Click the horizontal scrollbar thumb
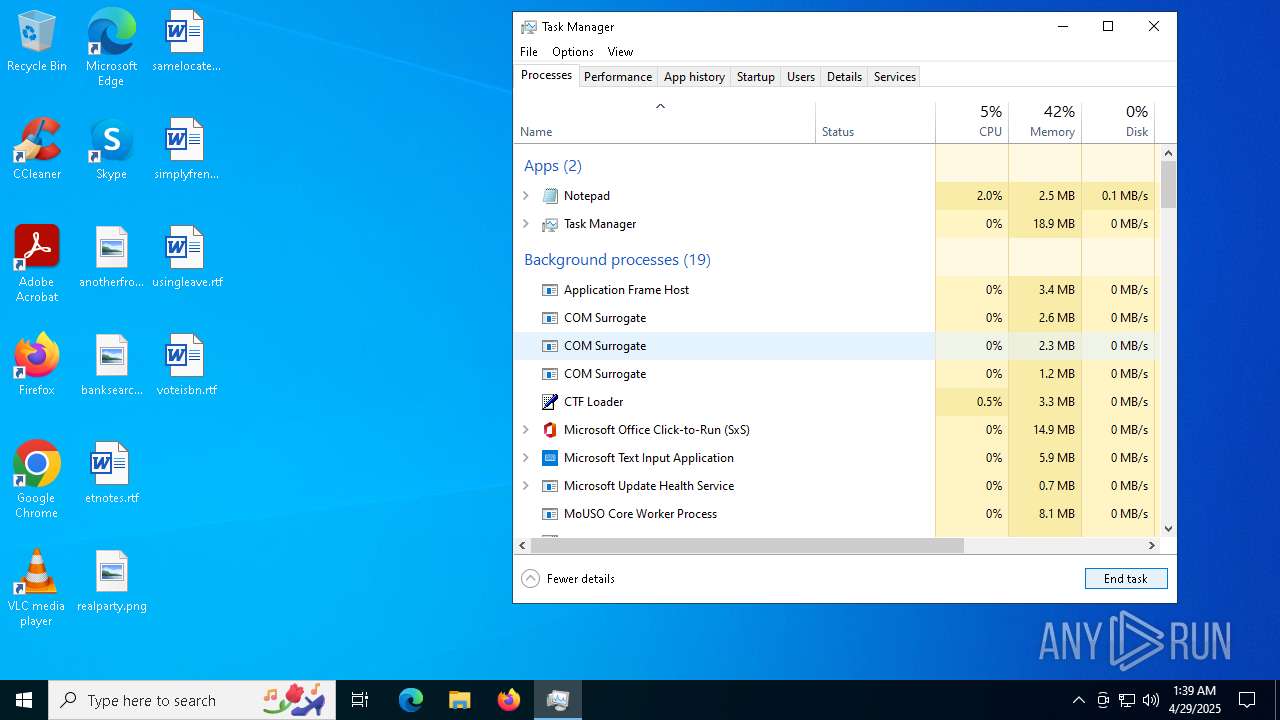 click(747, 546)
